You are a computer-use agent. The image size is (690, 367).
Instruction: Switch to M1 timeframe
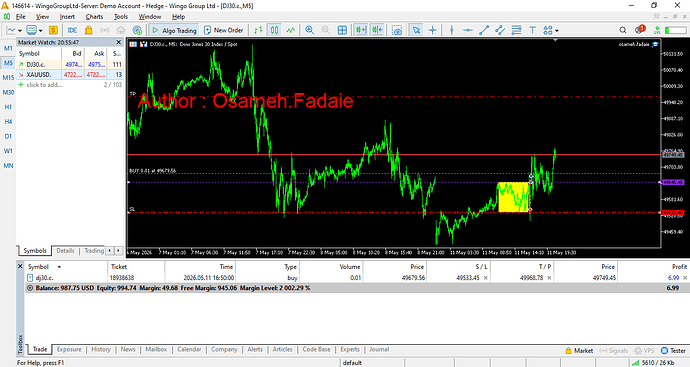(x=8, y=48)
